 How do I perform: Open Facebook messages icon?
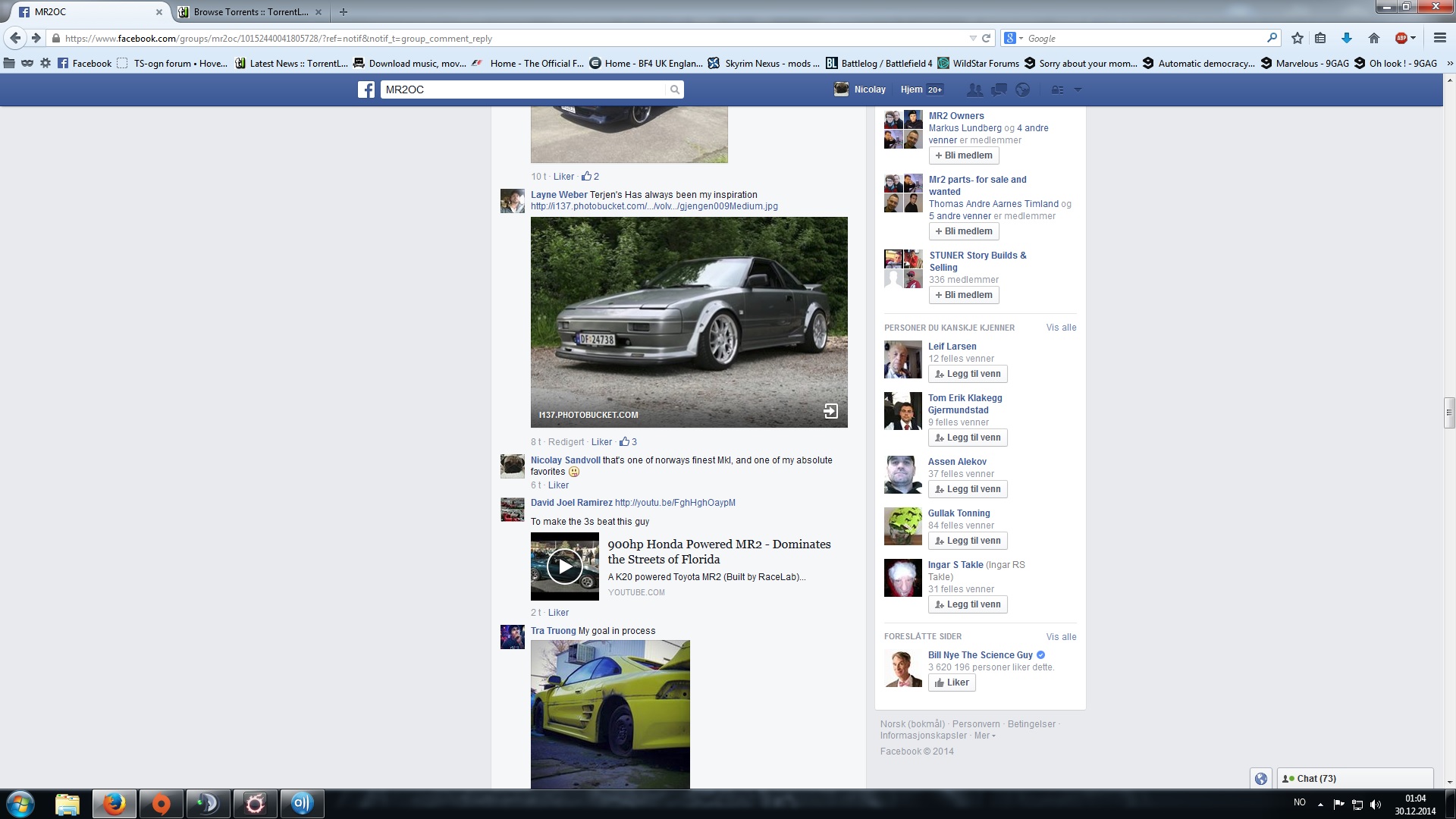(999, 89)
